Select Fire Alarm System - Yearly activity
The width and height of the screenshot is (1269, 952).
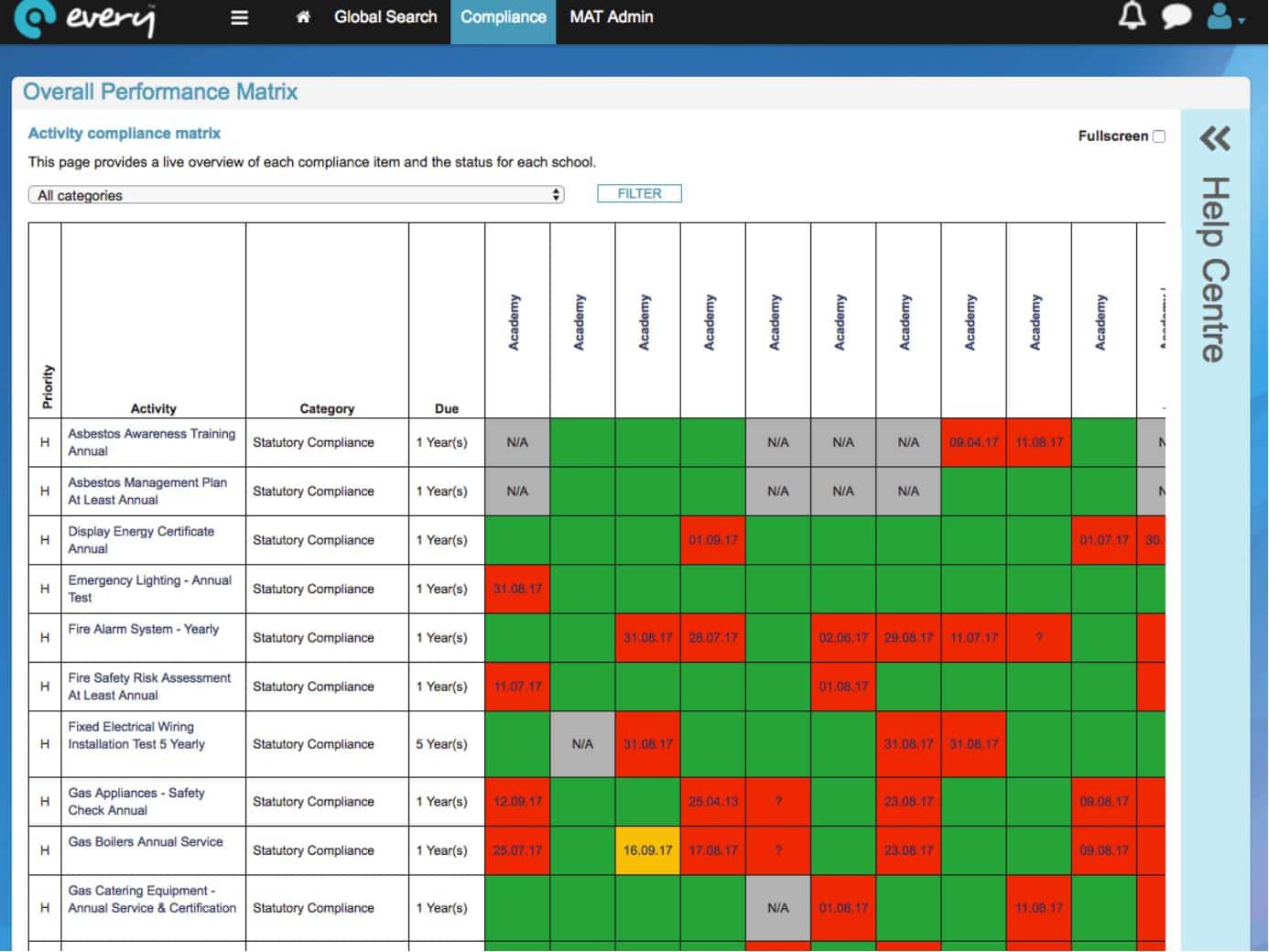pos(144,629)
